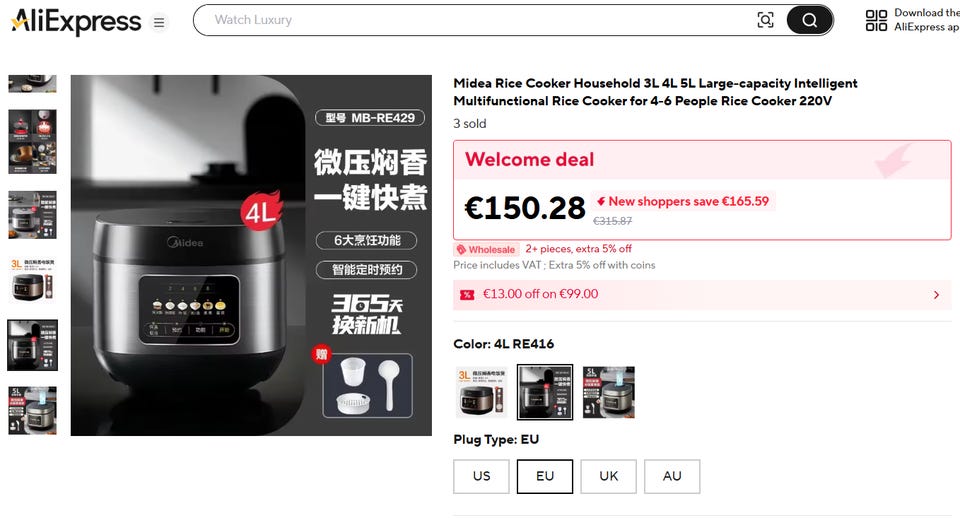Expand the €13.00 off coupon arrow
This screenshot has width=960, height=518.
936,295
